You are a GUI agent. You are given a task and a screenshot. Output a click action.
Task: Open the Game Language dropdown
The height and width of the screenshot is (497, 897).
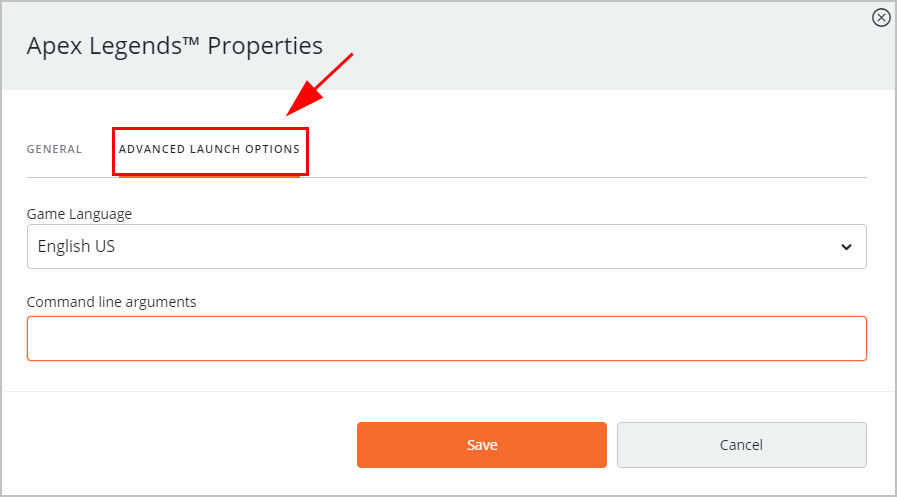pyautogui.click(x=446, y=246)
